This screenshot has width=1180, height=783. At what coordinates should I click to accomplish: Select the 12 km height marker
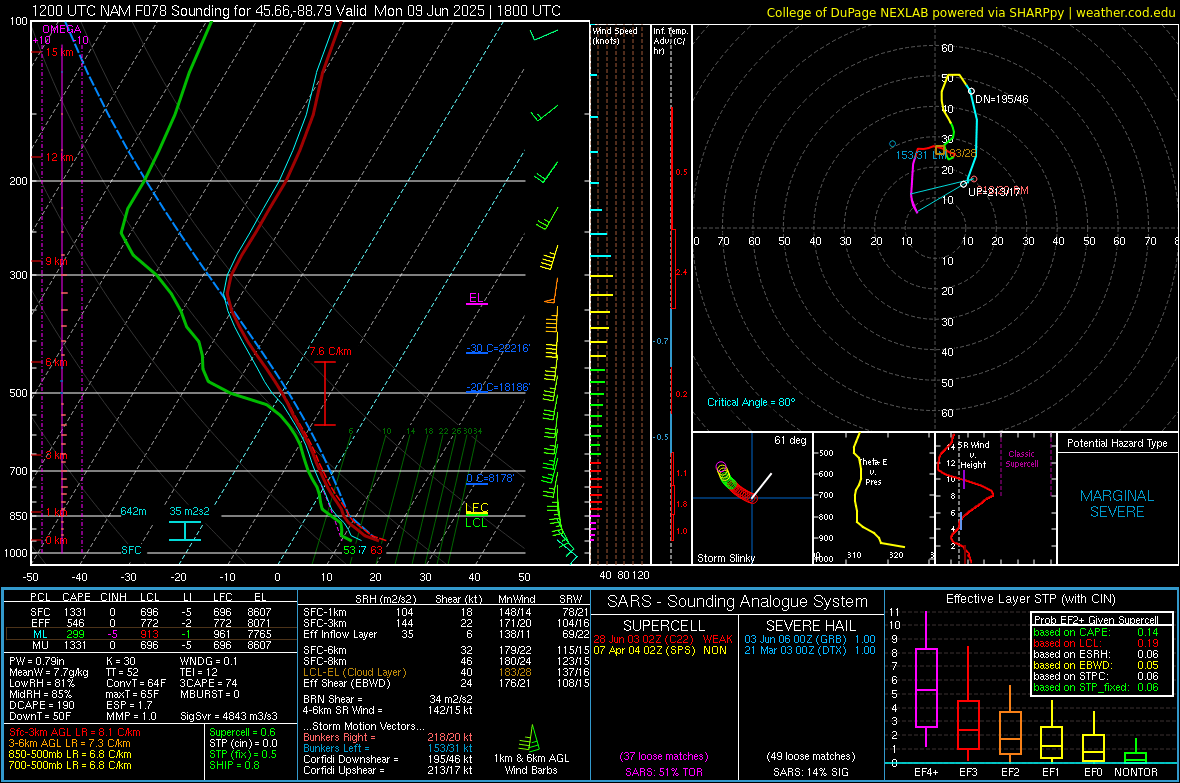[x=60, y=157]
